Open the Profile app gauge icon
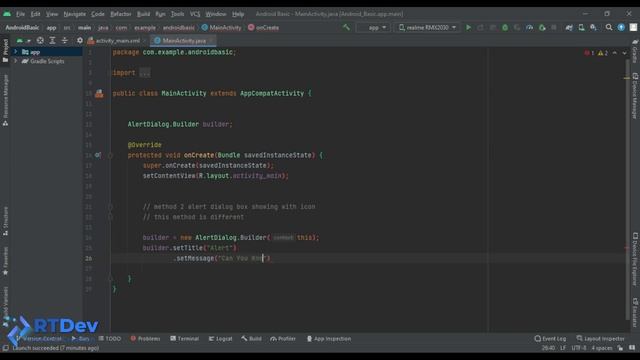This screenshot has width=640, height=360. 529,27
